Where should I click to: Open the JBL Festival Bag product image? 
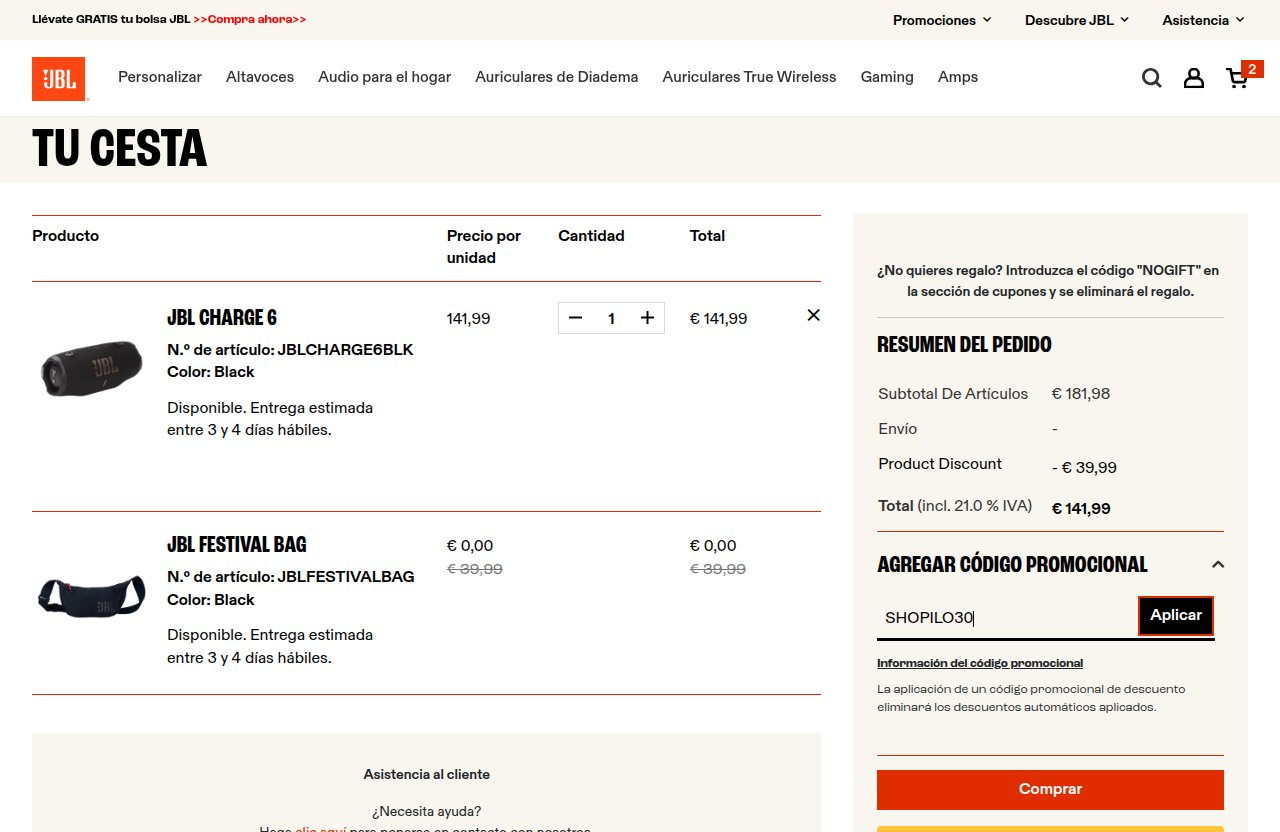click(x=92, y=596)
